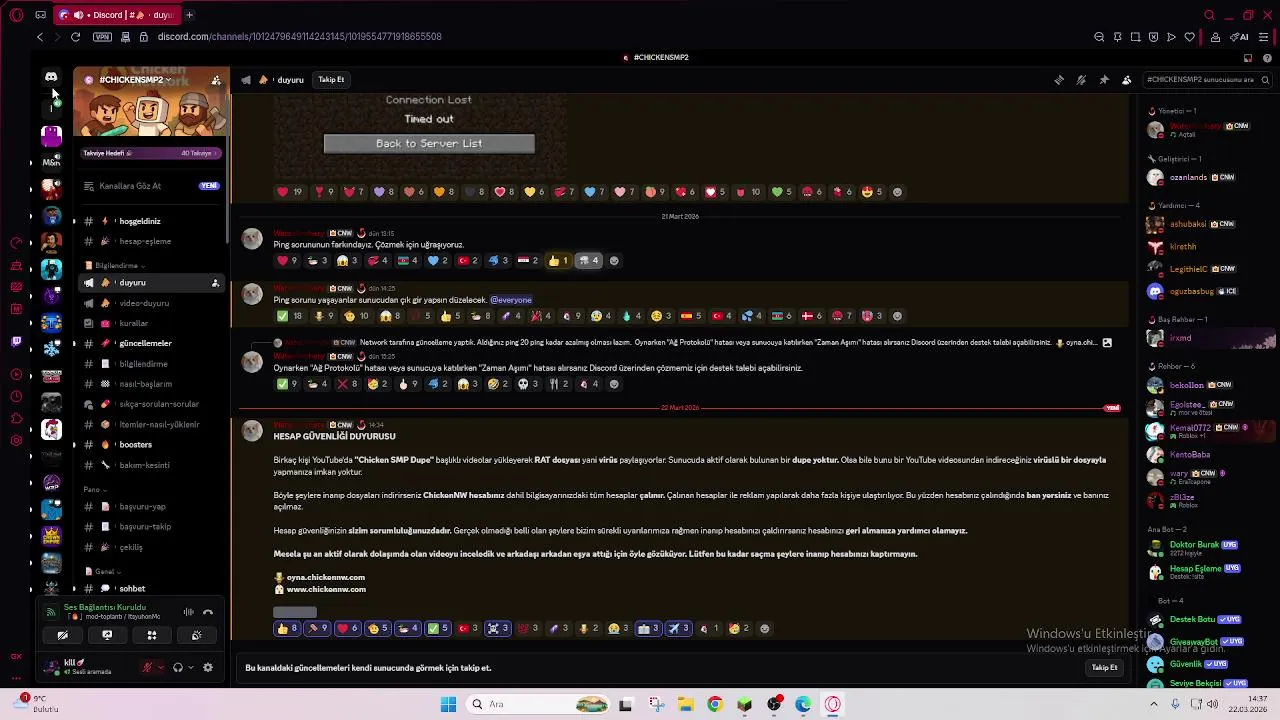The height and width of the screenshot is (720, 1280).
Task: Toggle thumbs up reaction showing 8 on security post
Action: coord(287,629)
